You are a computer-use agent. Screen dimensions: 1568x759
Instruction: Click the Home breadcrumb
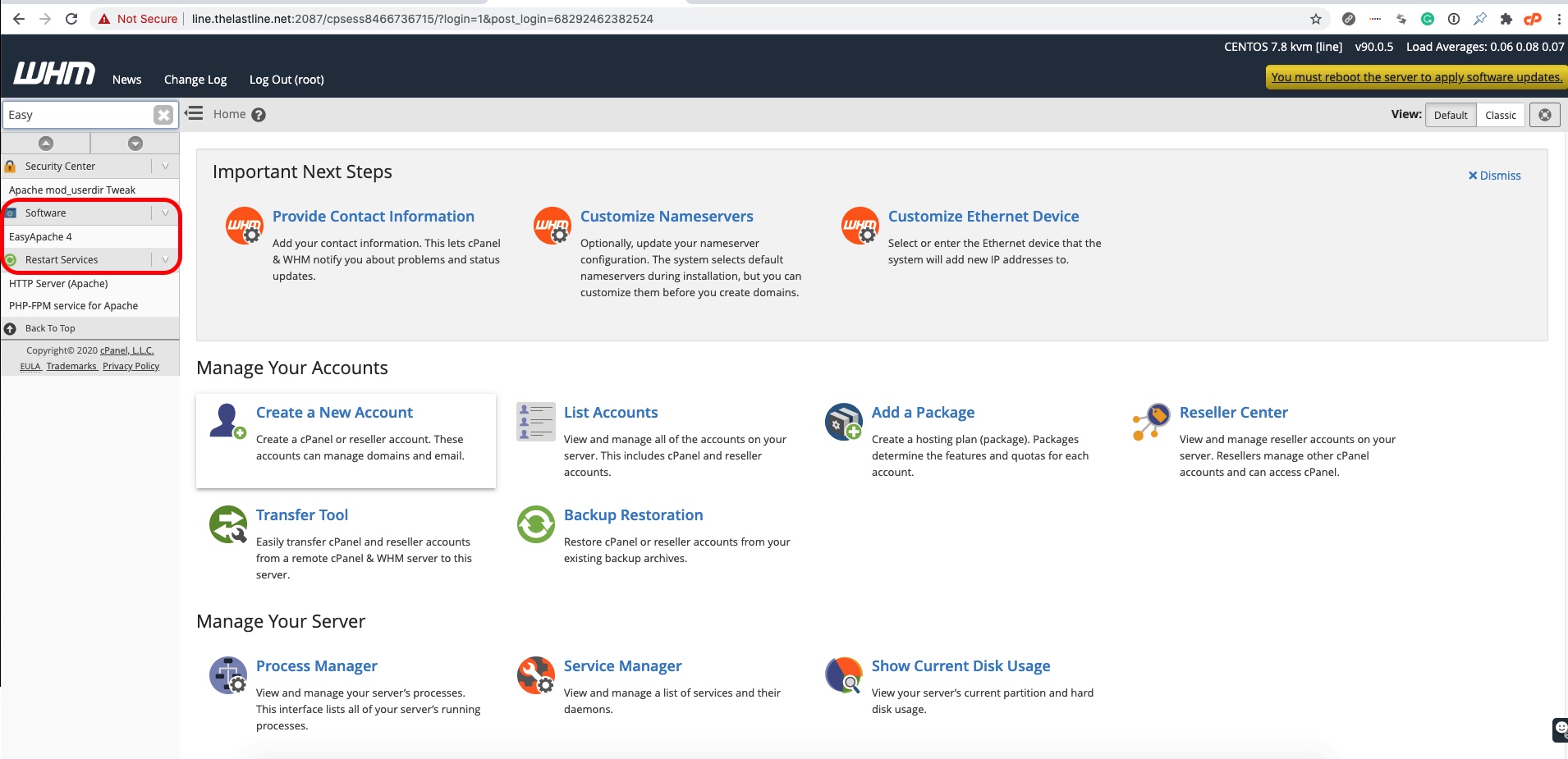229,114
